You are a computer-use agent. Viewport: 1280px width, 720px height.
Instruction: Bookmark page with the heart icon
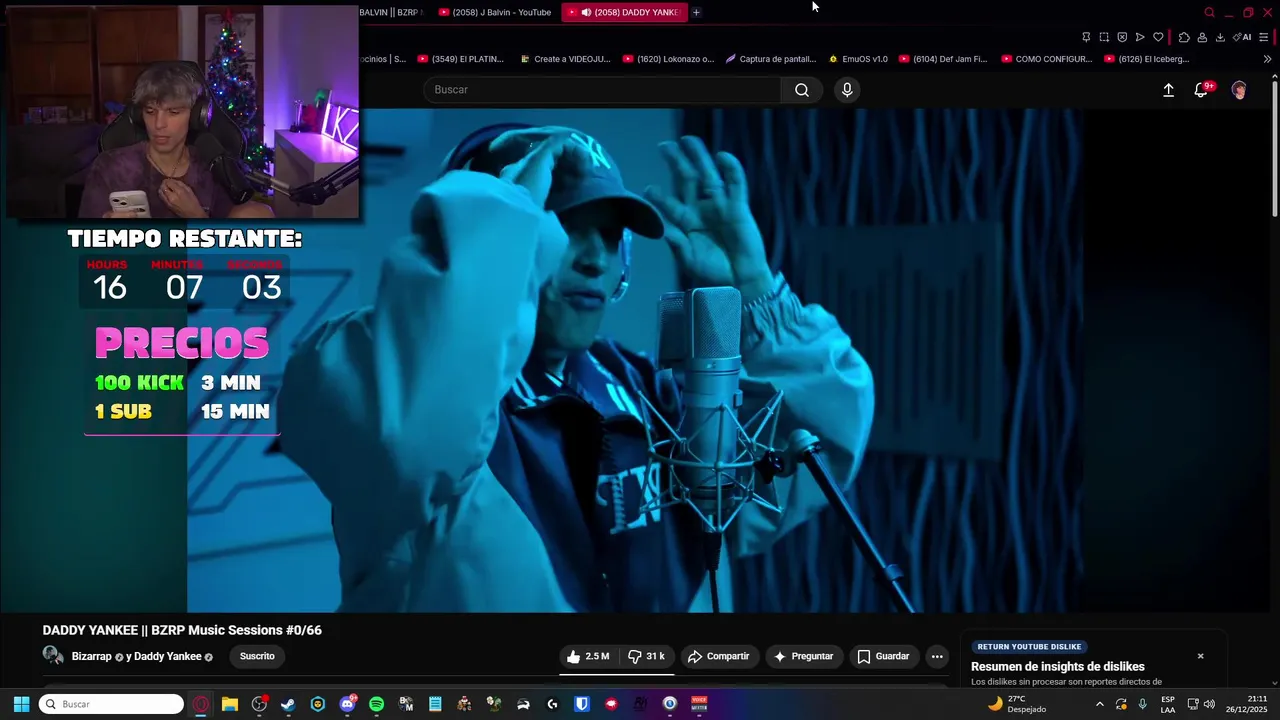[x=1158, y=37]
